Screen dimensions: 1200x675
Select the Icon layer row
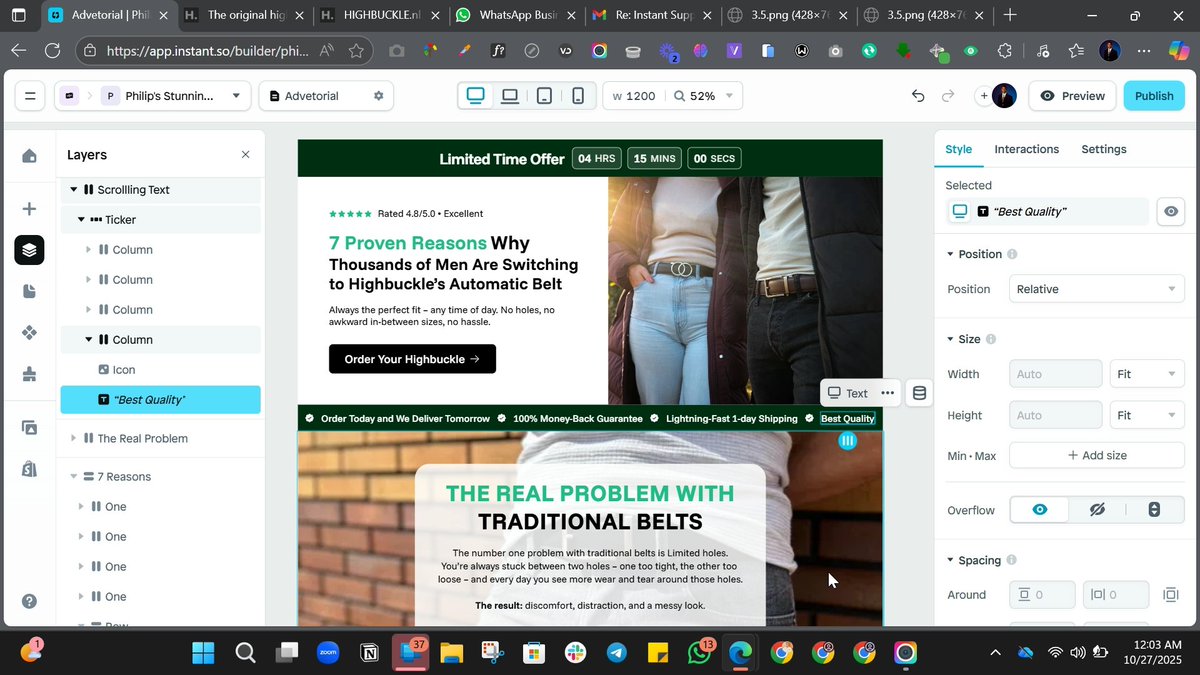click(160, 370)
